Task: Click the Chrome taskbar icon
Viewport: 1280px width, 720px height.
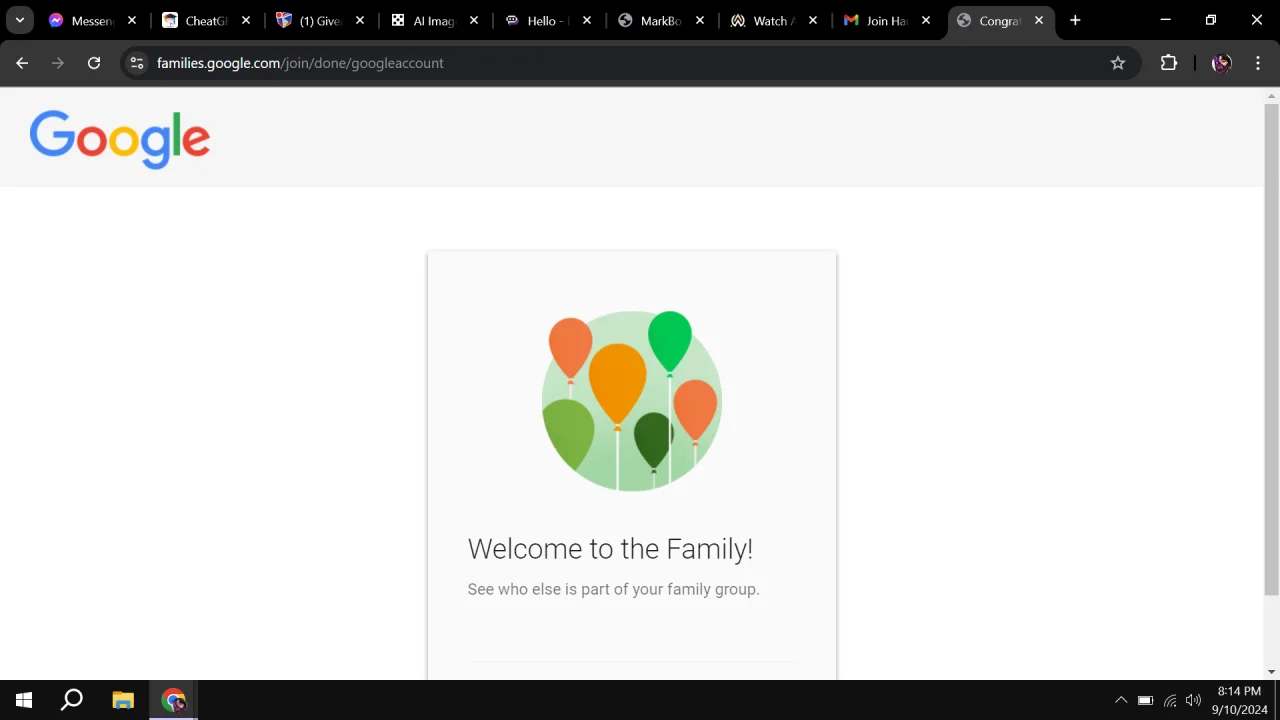Action: point(174,700)
